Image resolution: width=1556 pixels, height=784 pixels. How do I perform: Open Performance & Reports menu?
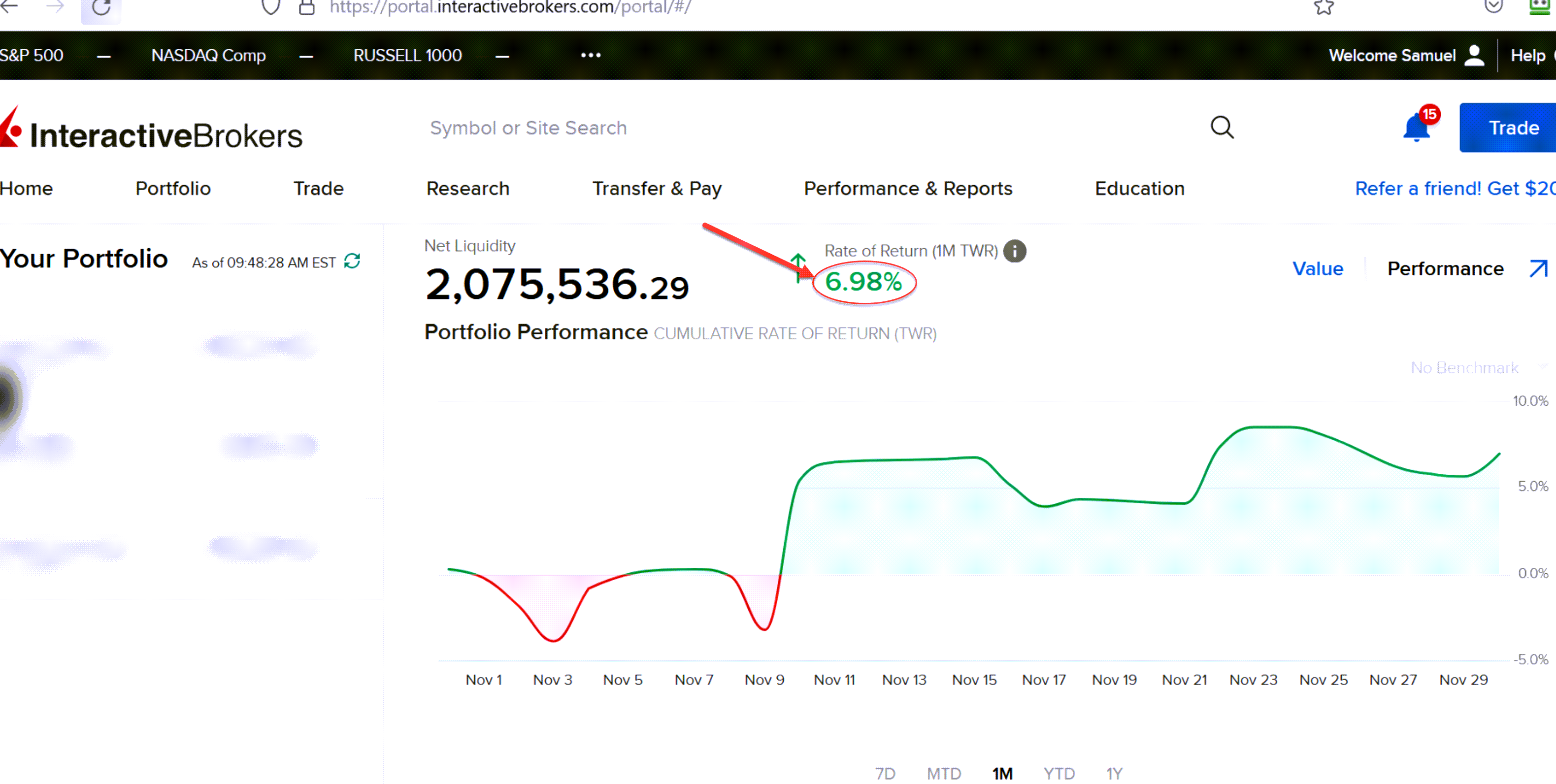(907, 189)
